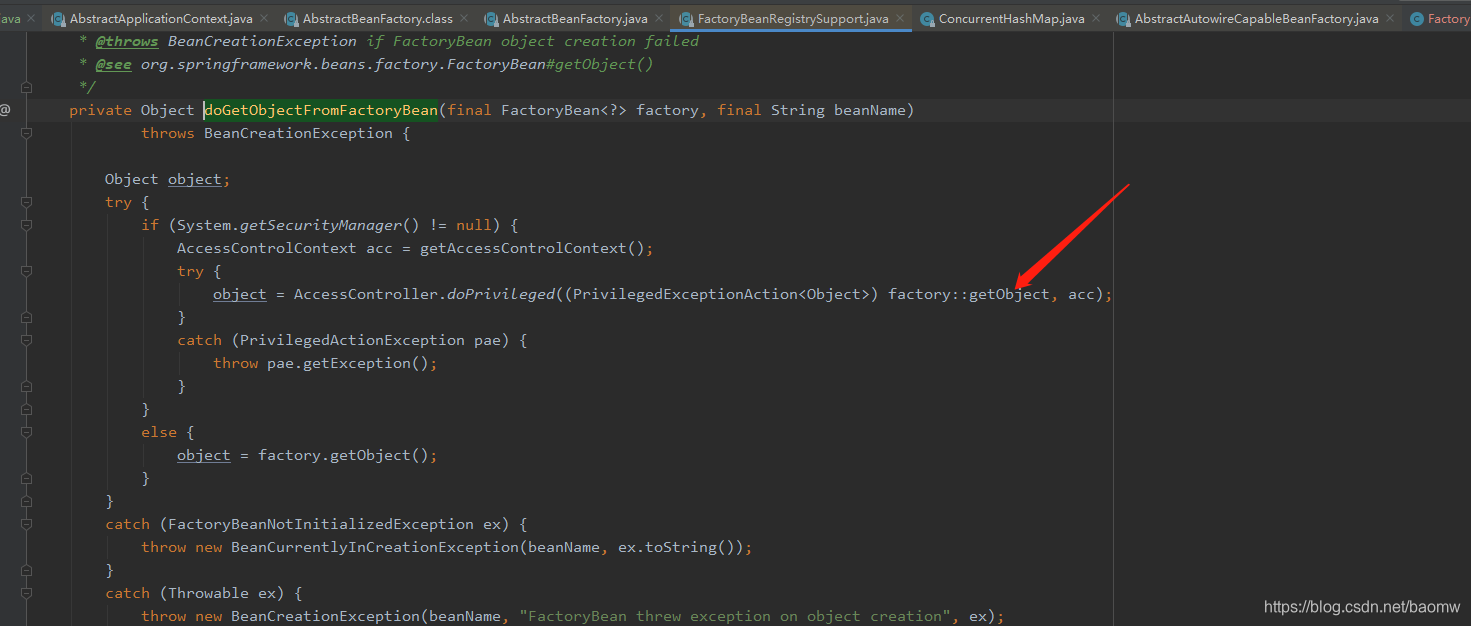Click the factory::getObject method reference
Image resolution: width=1471 pixels, height=626 pixels.
[x=969, y=294]
